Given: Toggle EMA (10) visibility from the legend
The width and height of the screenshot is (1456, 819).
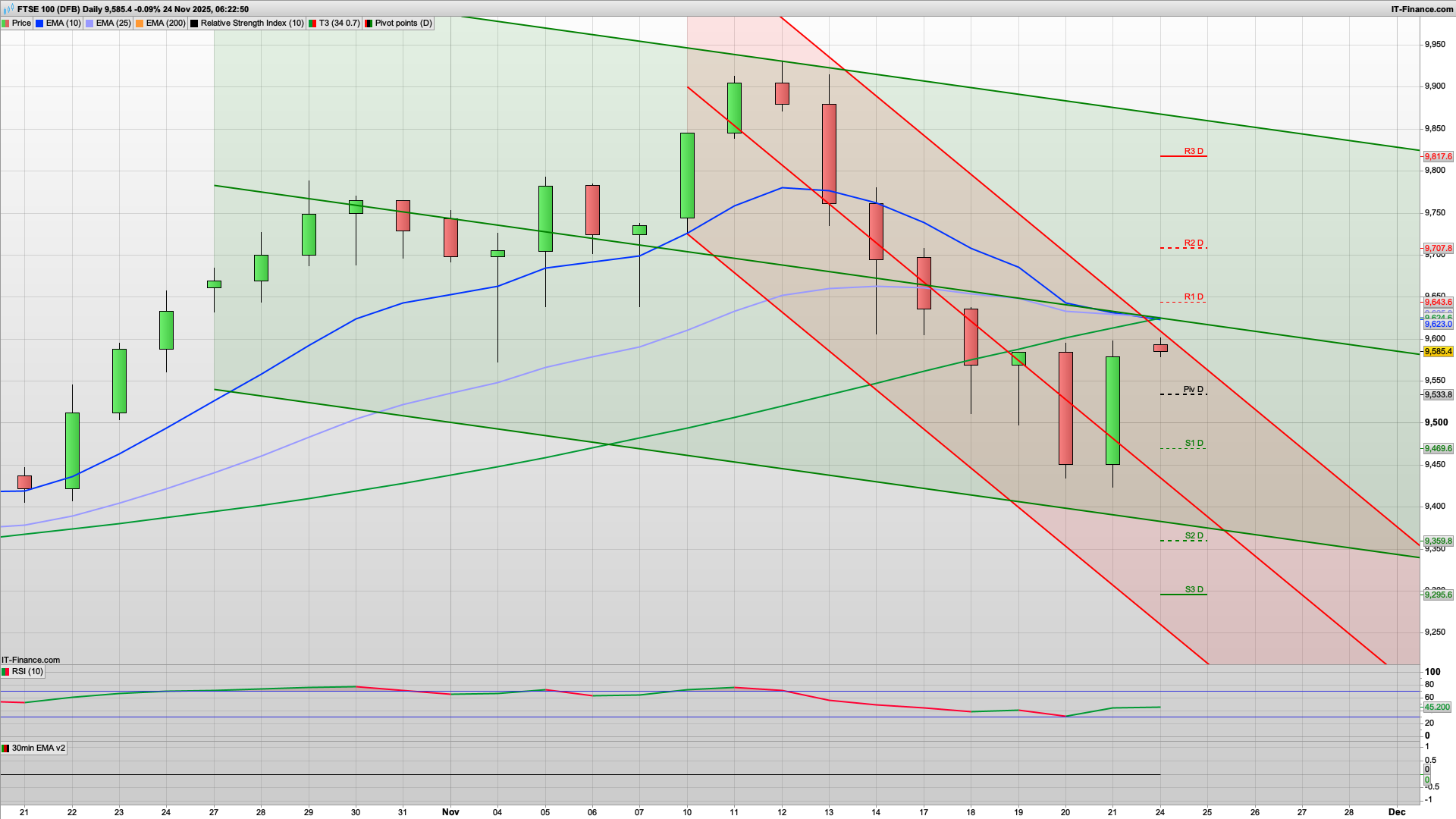Looking at the screenshot, I should coord(57,23).
